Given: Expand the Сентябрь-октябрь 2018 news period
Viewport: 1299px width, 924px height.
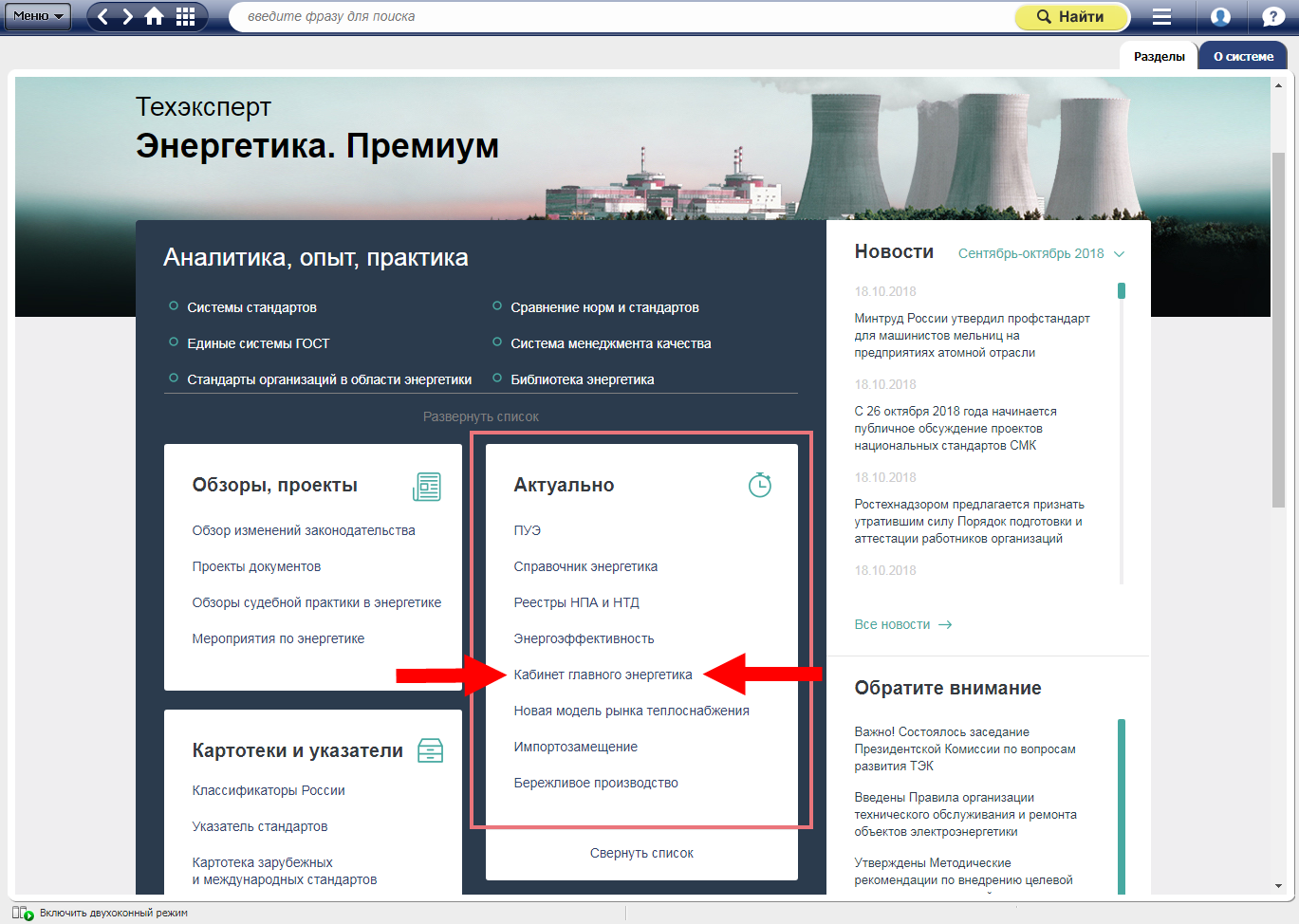Looking at the screenshot, I should pos(1041,253).
